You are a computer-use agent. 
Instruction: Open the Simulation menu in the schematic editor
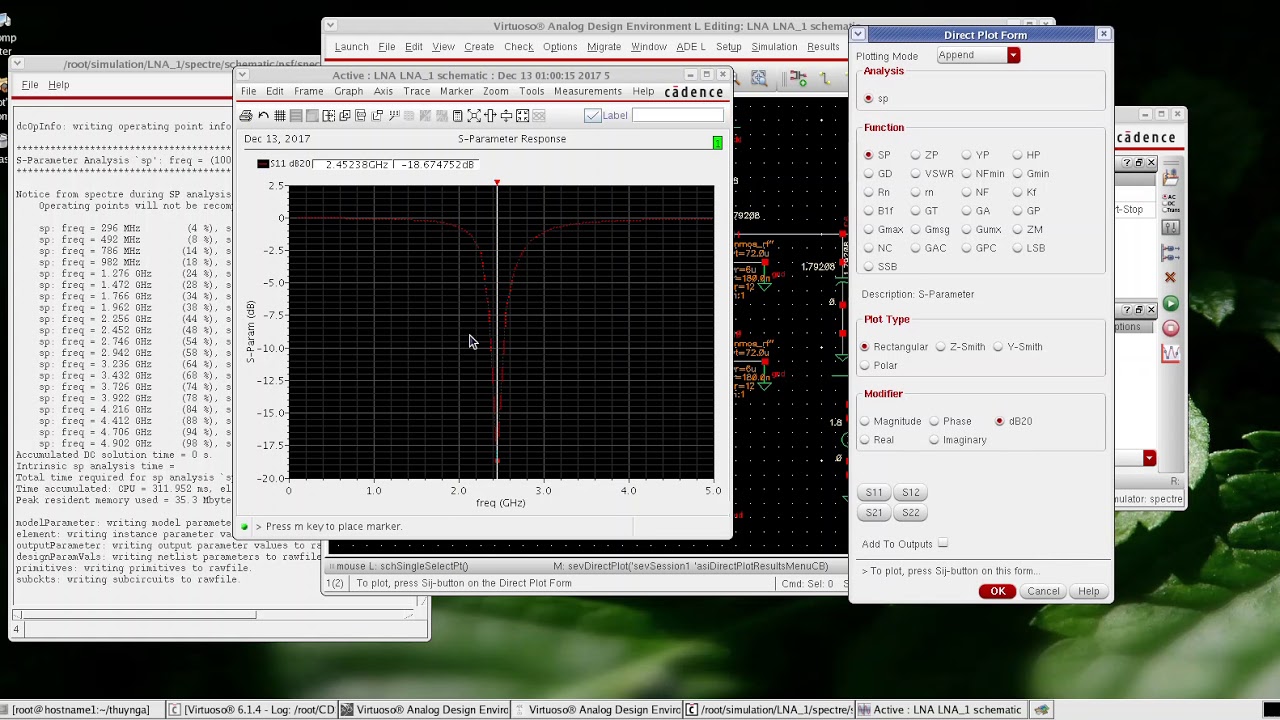pos(774,47)
